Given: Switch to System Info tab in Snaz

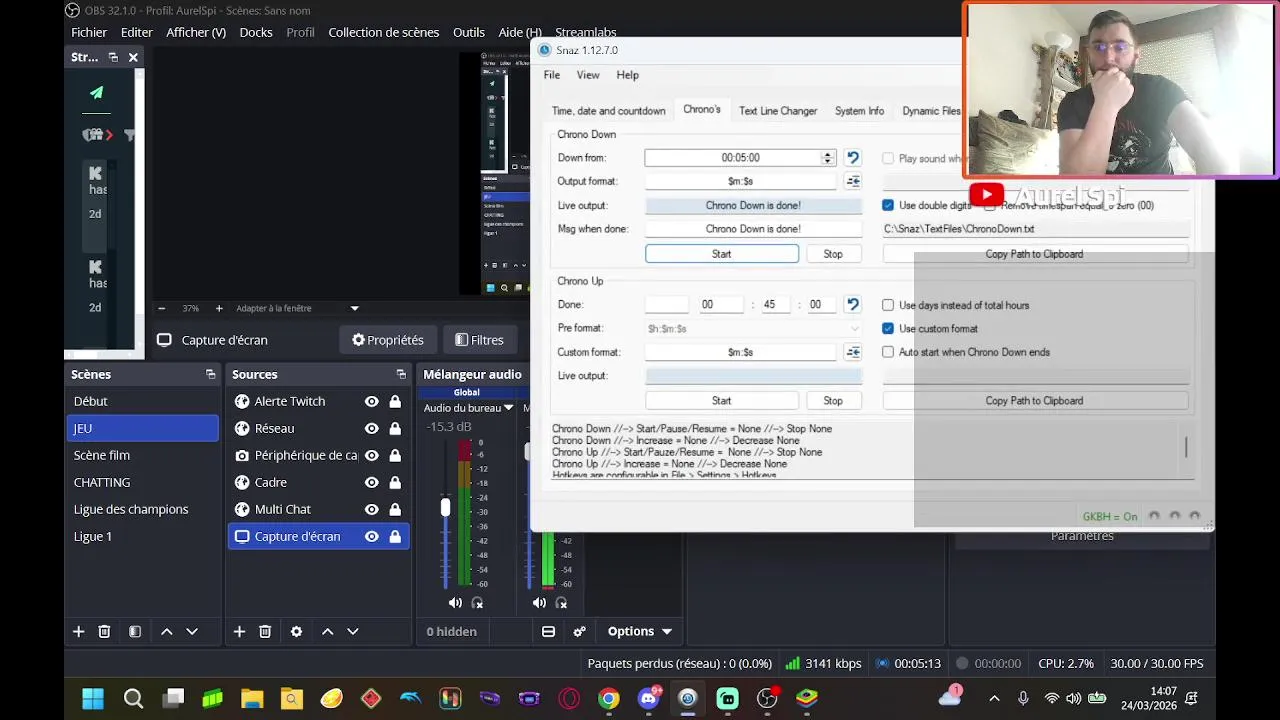Looking at the screenshot, I should pos(860,111).
